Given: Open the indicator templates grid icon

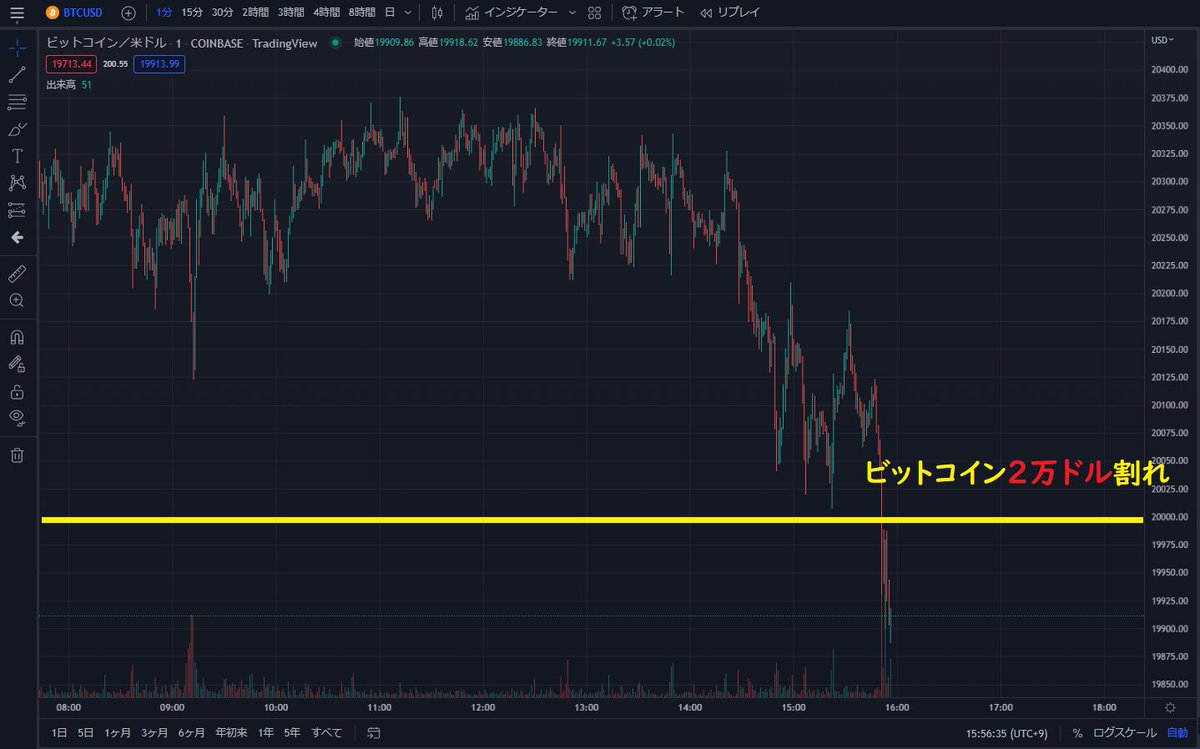Looking at the screenshot, I should pyautogui.click(x=595, y=13).
